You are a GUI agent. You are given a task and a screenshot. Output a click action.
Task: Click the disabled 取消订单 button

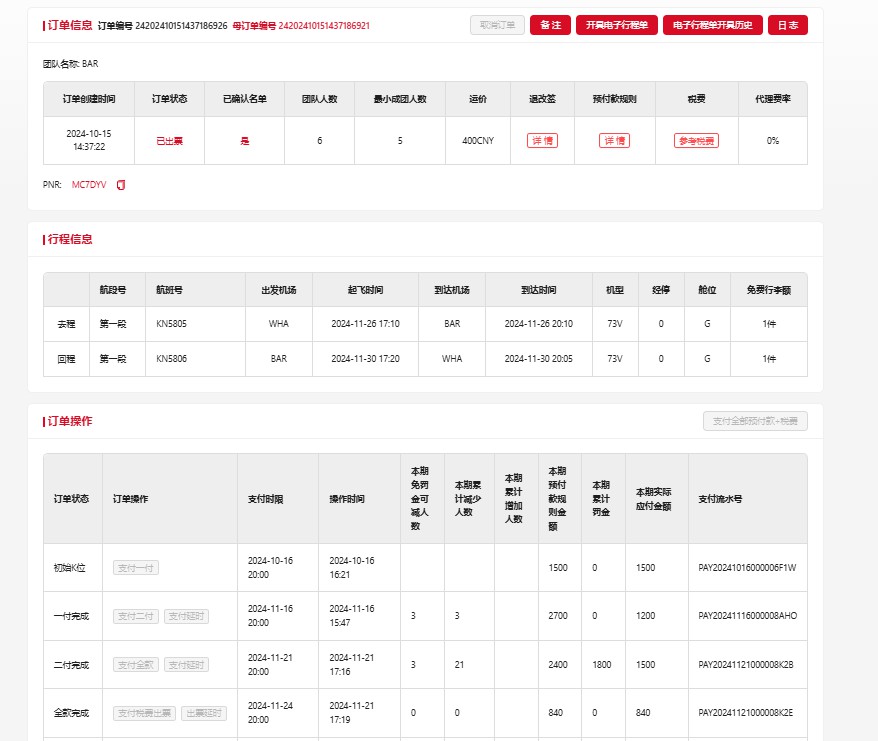[x=497, y=25]
